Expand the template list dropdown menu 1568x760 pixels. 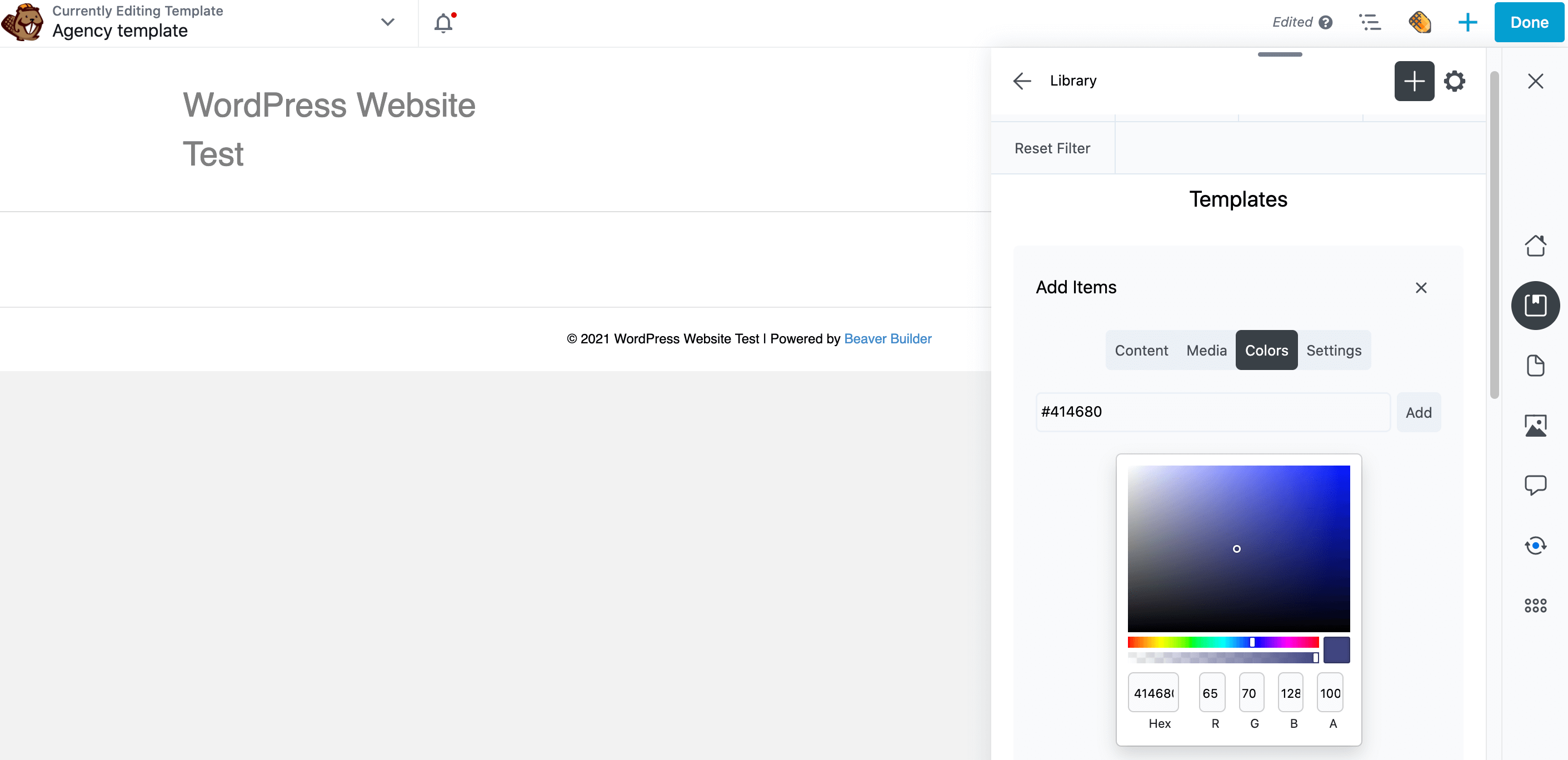(x=387, y=22)
